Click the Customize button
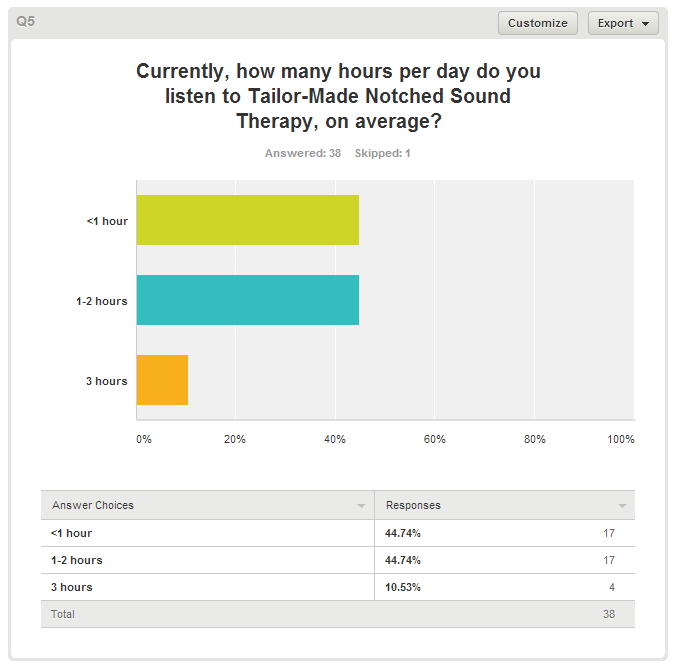Viewport: 678px width, 669px height. (537, 23)
